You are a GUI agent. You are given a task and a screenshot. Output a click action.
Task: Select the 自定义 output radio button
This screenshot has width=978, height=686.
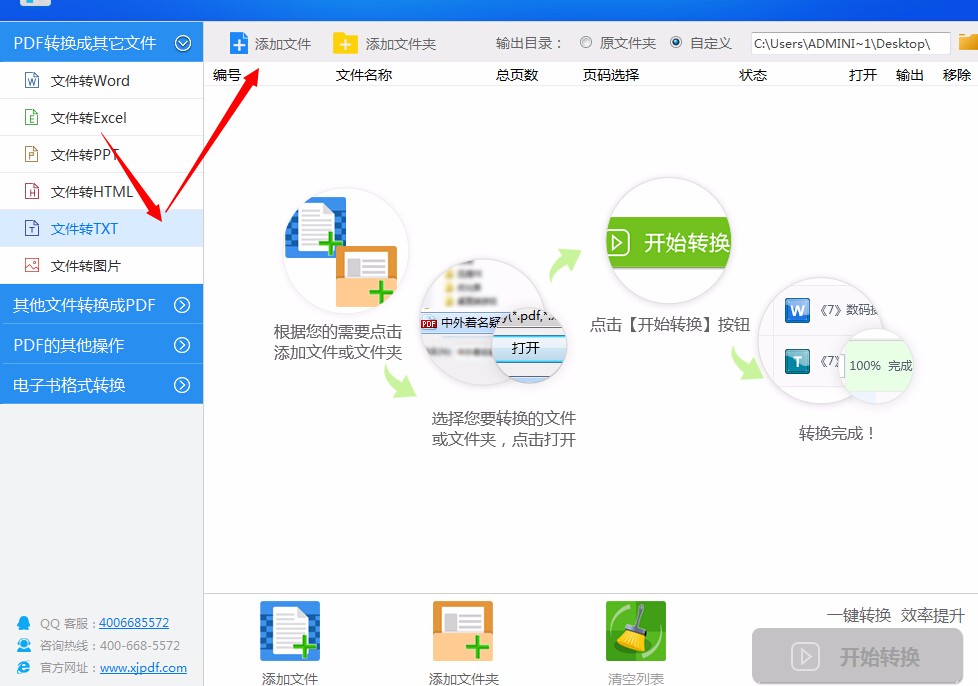675,42
